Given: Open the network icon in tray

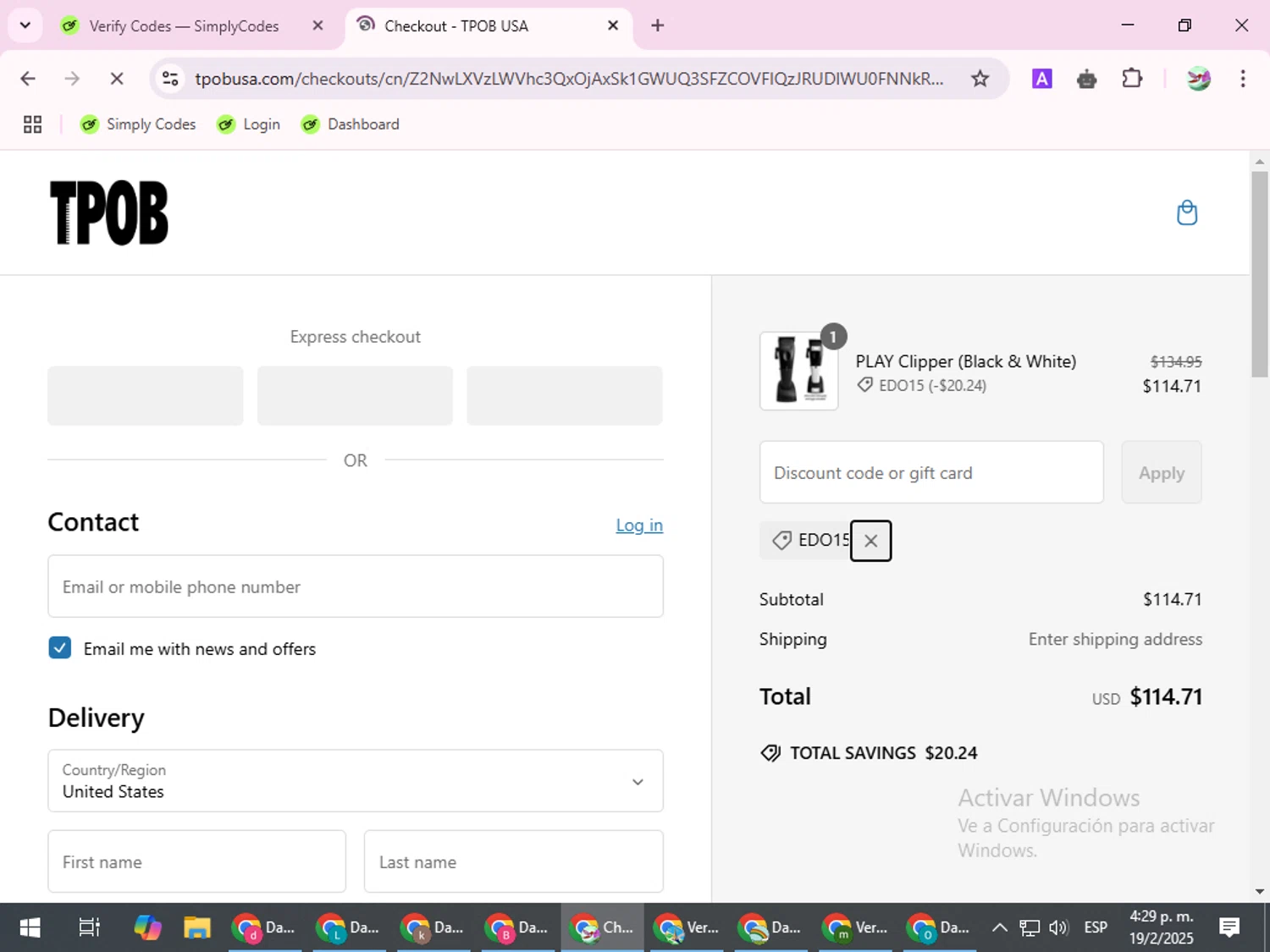Looking at the screenshot, I should tap(1029, 927).
